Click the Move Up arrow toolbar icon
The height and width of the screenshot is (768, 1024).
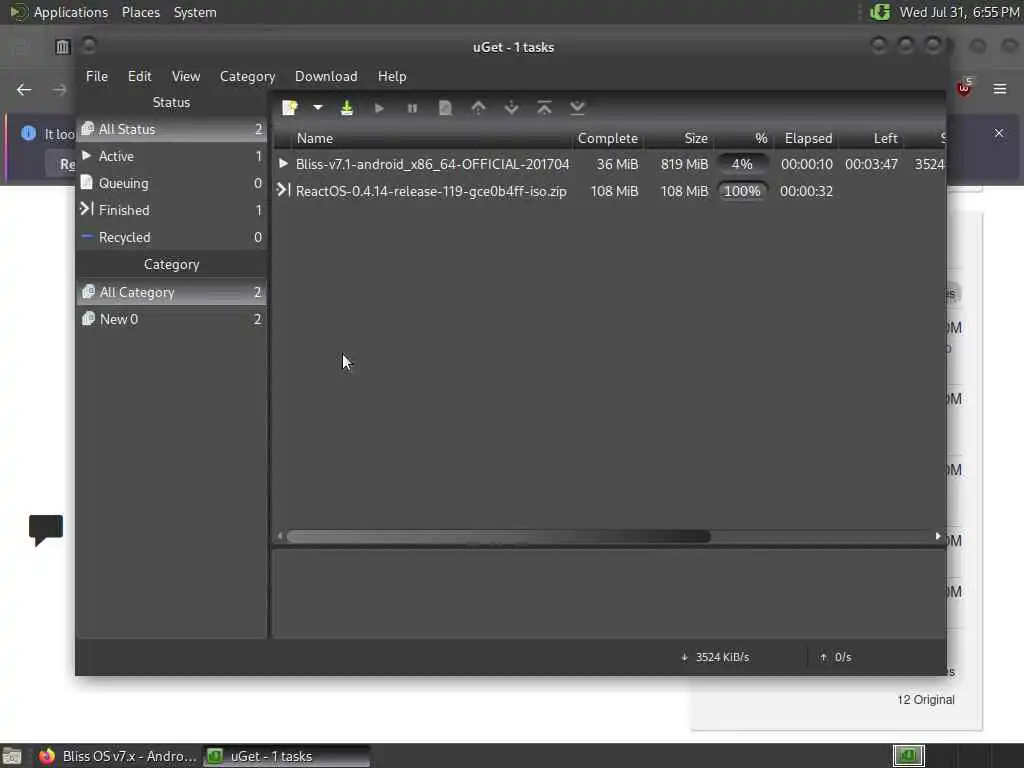(478, 108)
